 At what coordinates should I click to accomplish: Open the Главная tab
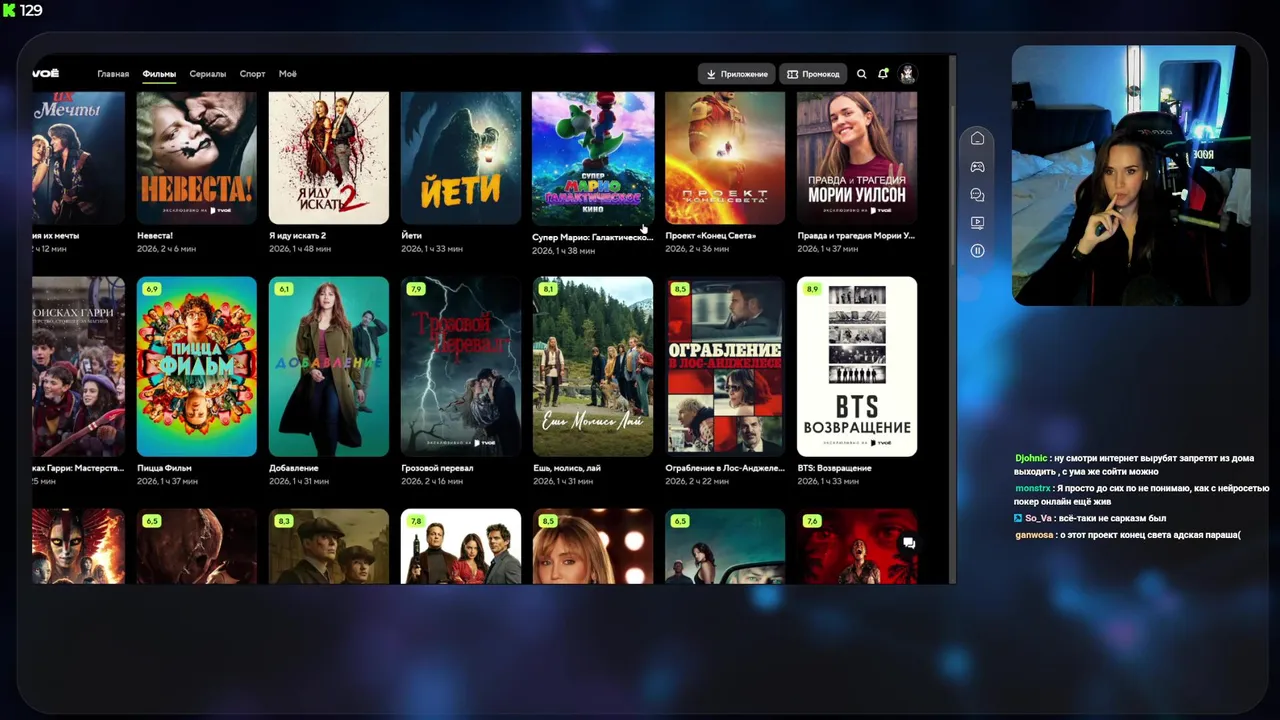click(113, 74)
